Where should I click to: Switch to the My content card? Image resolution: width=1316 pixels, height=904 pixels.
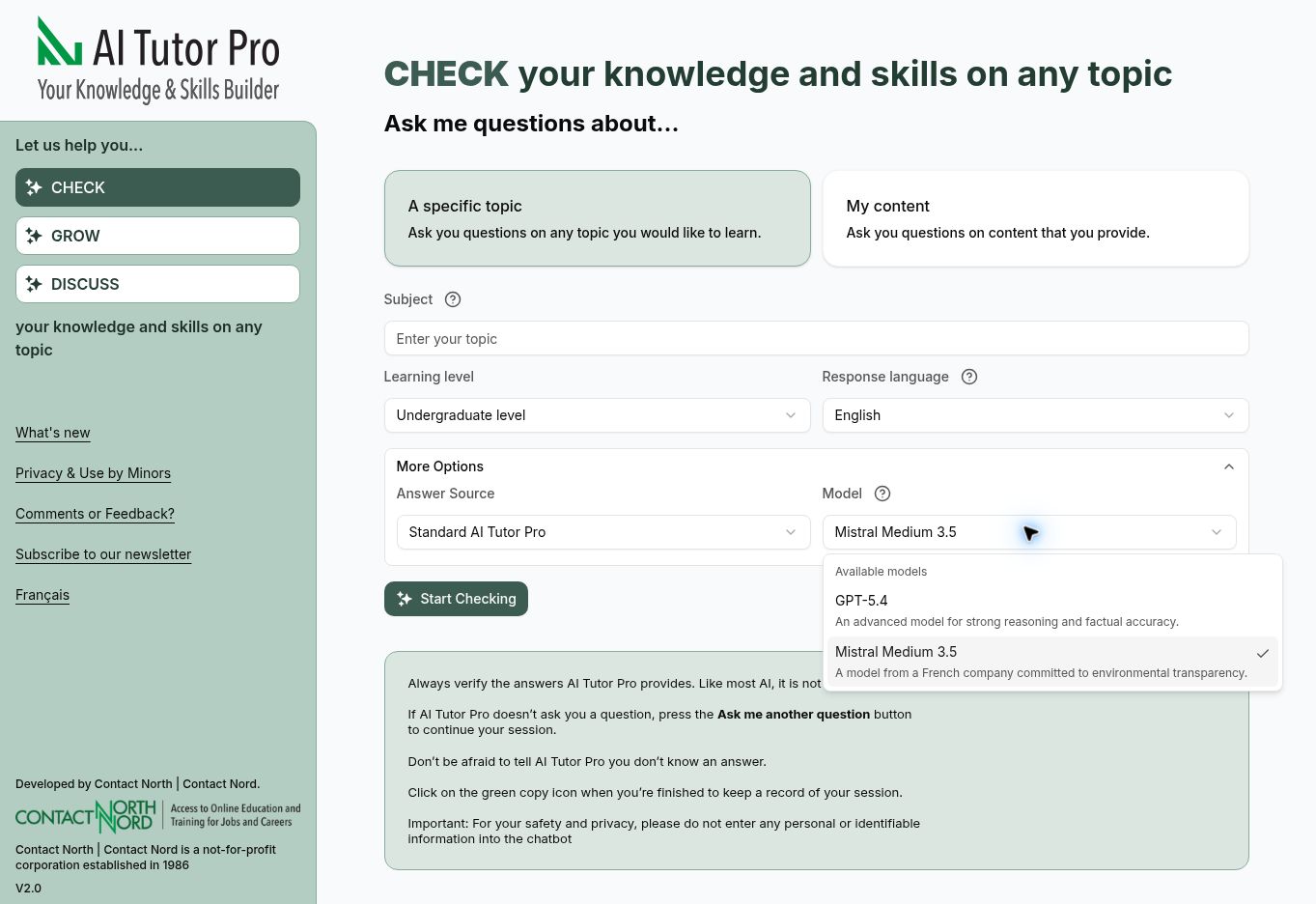pos(1035,218)
